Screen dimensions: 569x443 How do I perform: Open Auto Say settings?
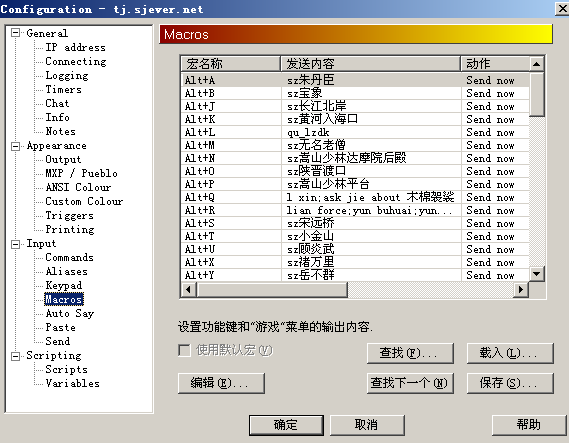pyautogui.click(x=70, y=313)
